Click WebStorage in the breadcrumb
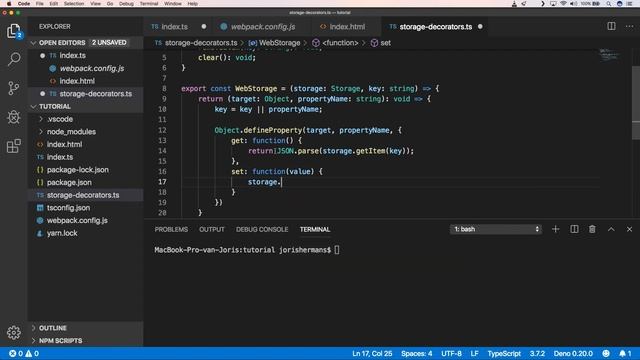The width and height of the screenshot is (640, 360). click(x=279, y=43)
